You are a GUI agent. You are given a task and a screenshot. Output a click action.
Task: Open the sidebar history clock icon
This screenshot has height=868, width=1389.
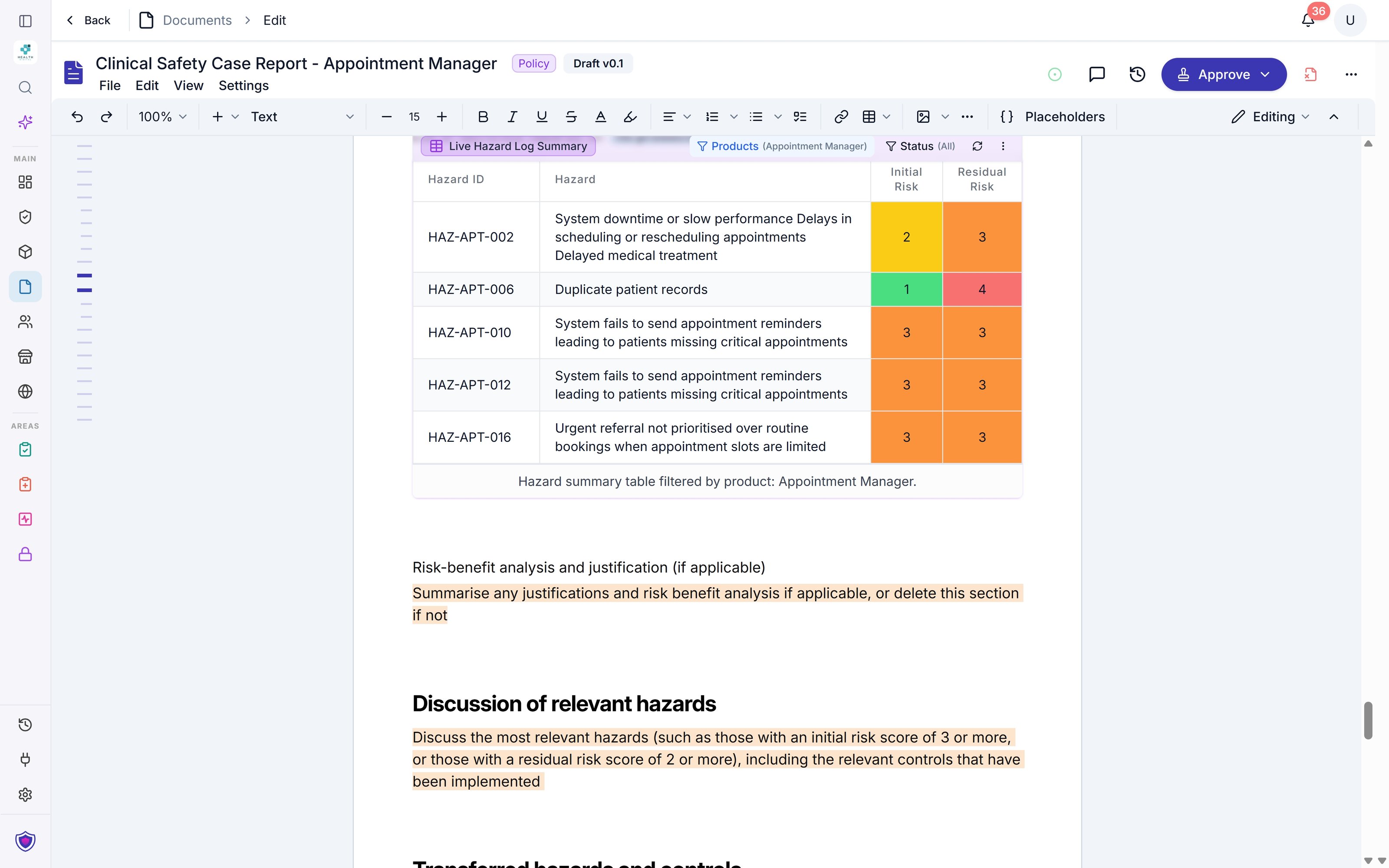[x=25, y=724]
